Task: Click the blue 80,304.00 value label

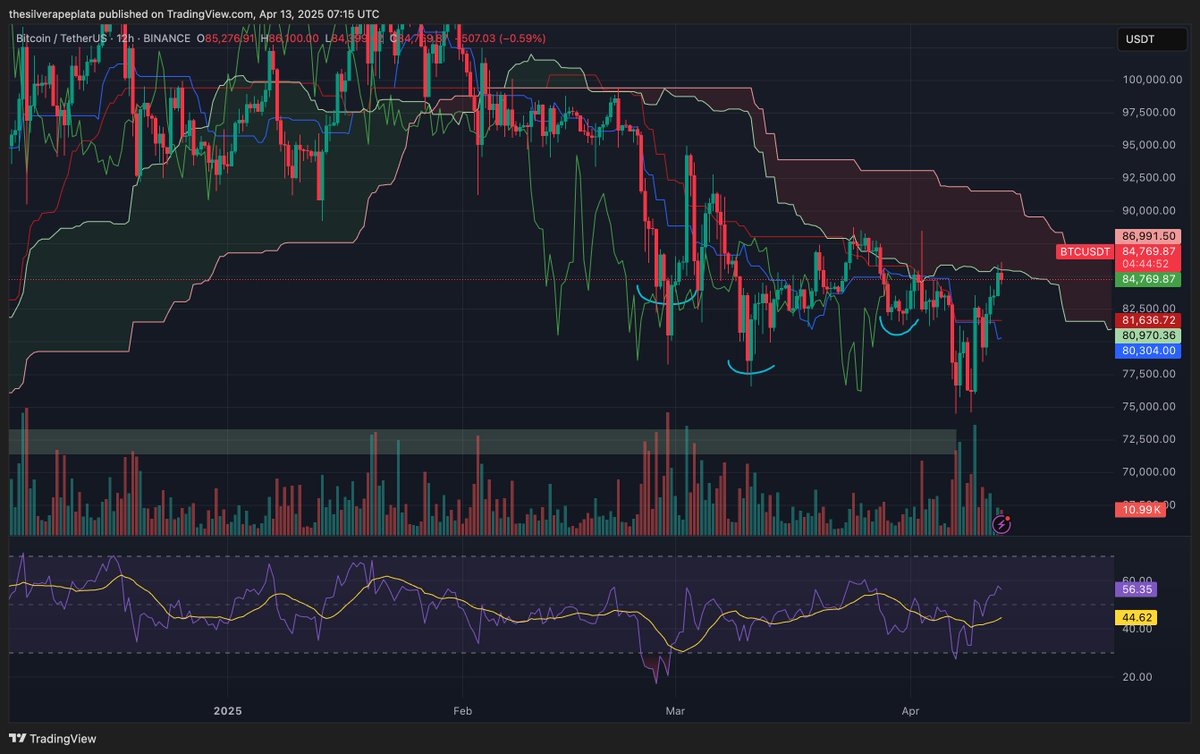Action: (1150, 351)
